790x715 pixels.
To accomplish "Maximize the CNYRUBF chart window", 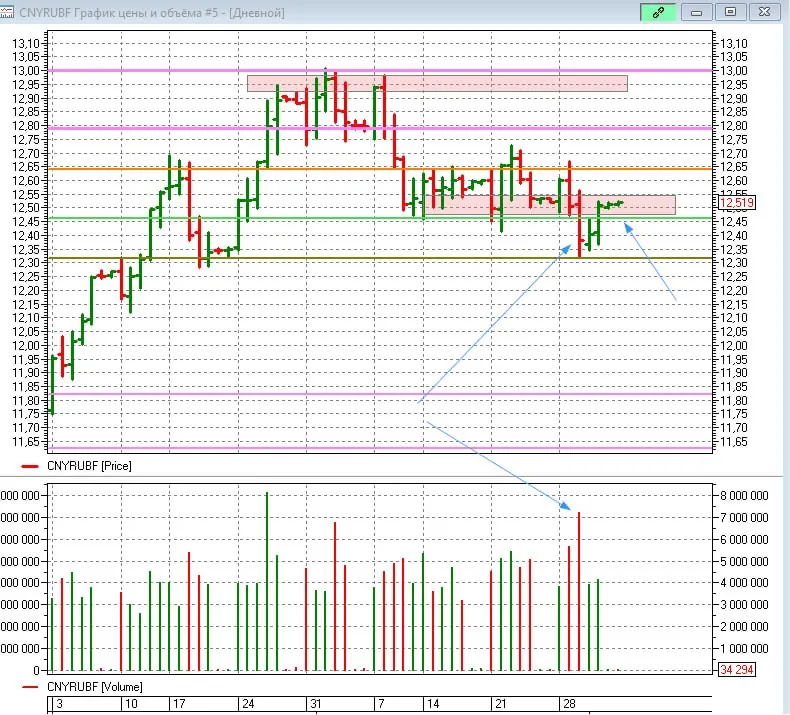I will [730, 12].
